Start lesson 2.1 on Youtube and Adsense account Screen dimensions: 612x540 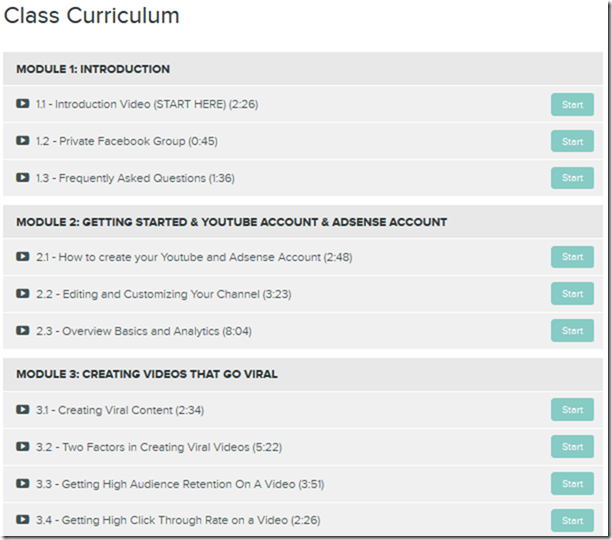[x=571, y=257]
